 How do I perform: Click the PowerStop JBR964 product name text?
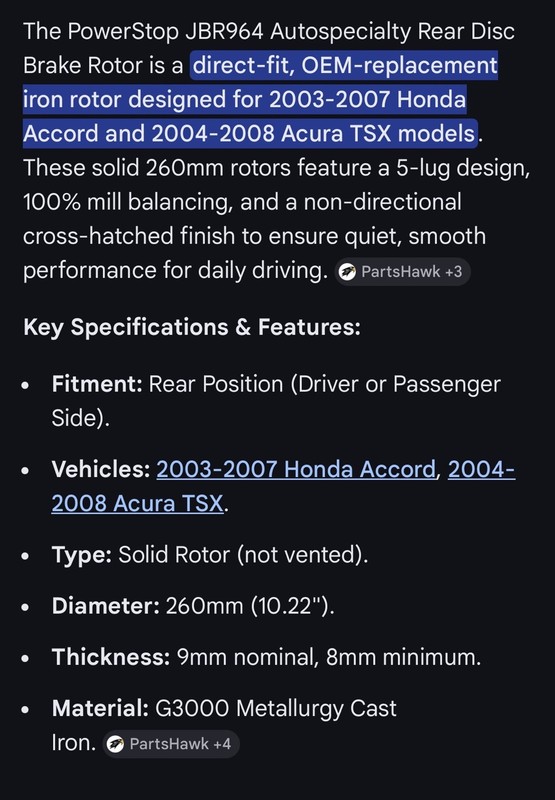[x=166, y=32]
